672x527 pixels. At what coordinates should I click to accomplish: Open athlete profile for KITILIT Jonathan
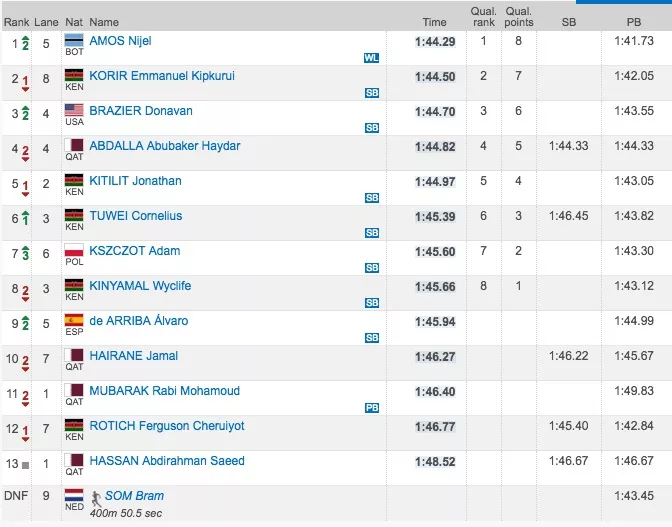(135, 181)
